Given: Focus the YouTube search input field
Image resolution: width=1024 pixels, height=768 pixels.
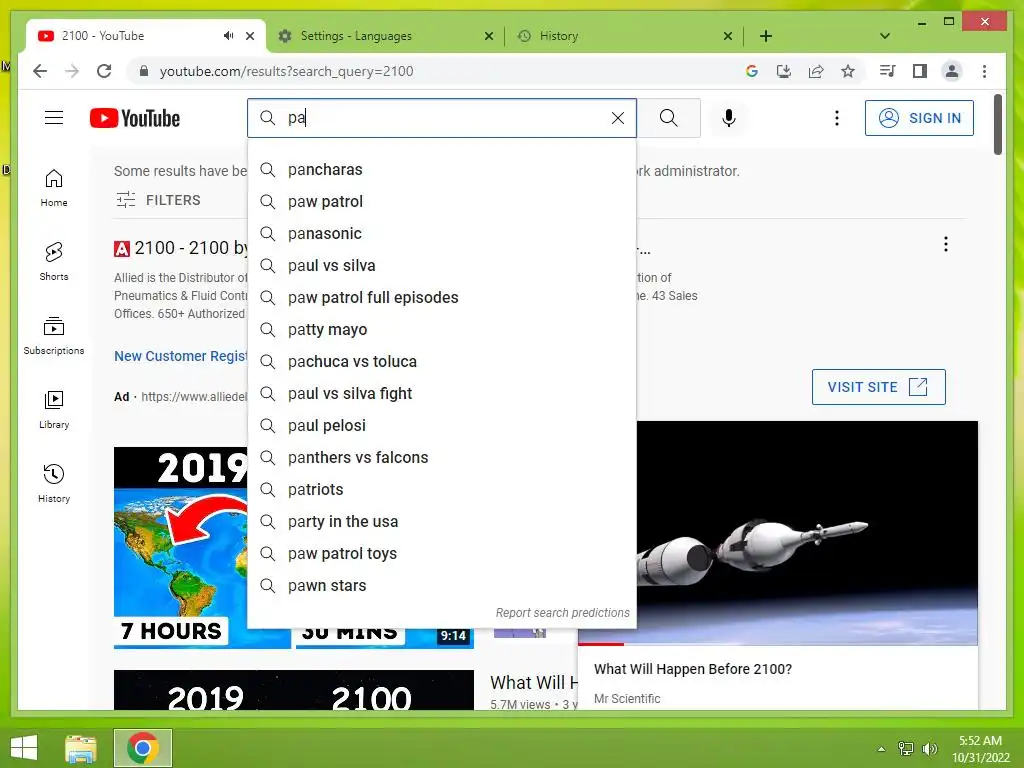Looking at the screenshot, I should pos(444,118).
